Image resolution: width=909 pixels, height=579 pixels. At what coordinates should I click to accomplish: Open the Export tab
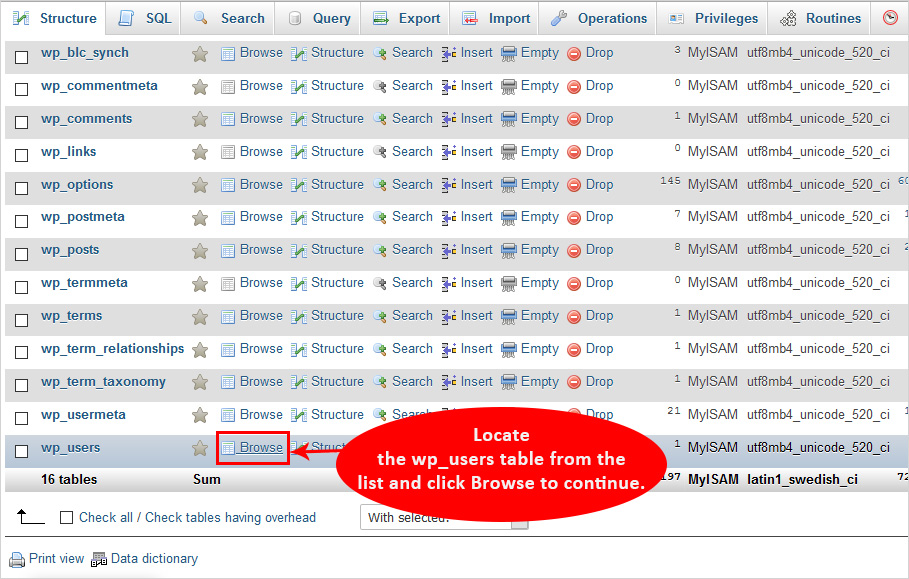[406, 18]
